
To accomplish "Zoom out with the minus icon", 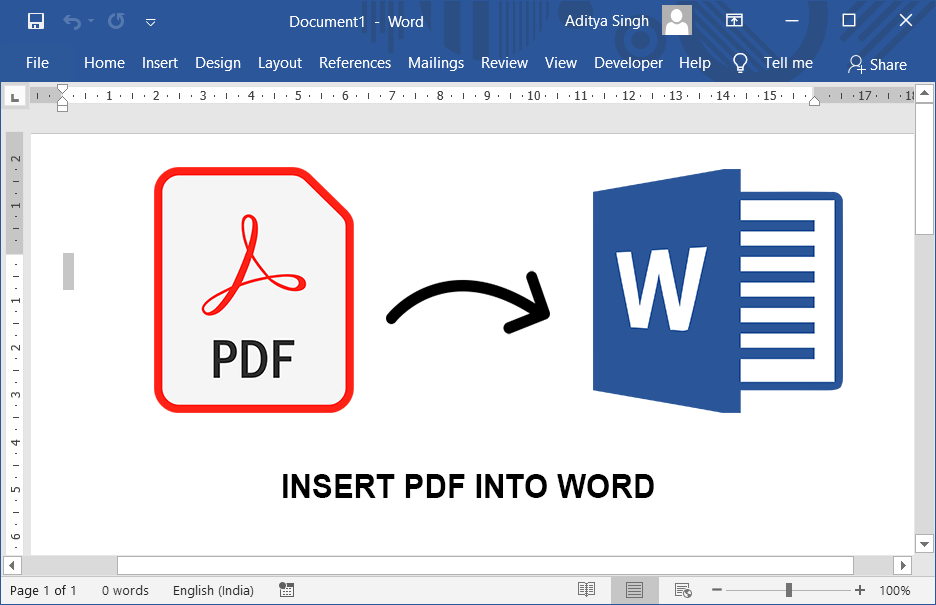I will pos(717,590).
